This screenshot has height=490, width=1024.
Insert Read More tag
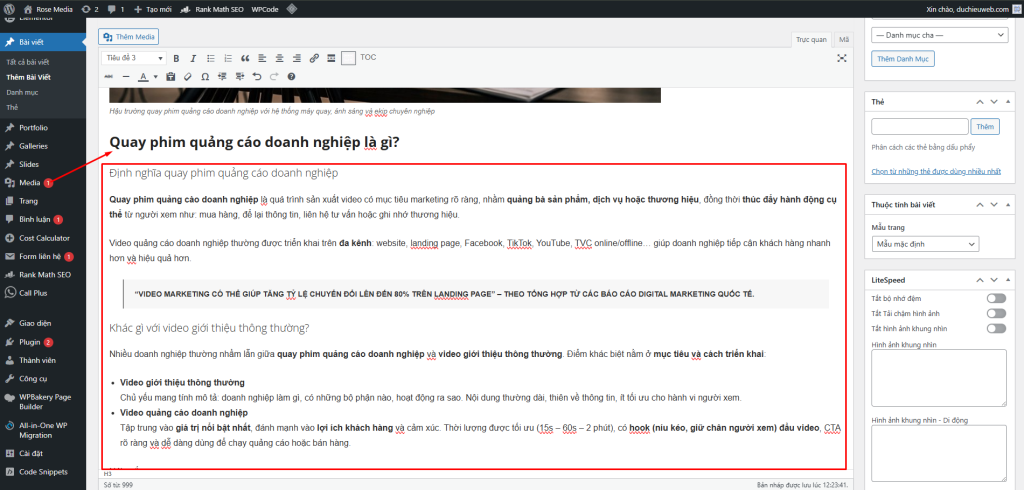tap(331, 58)
